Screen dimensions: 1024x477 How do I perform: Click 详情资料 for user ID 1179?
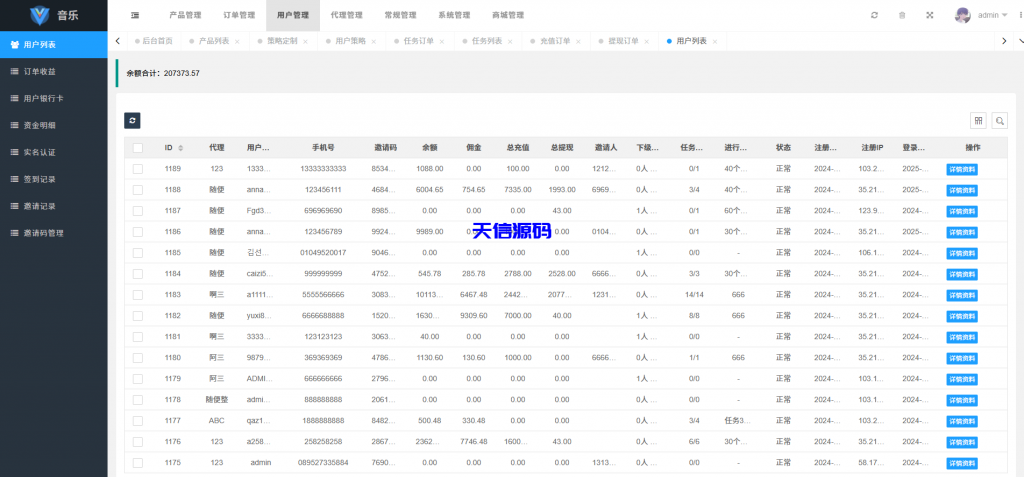pyautogui.click(x=962, y=380)
